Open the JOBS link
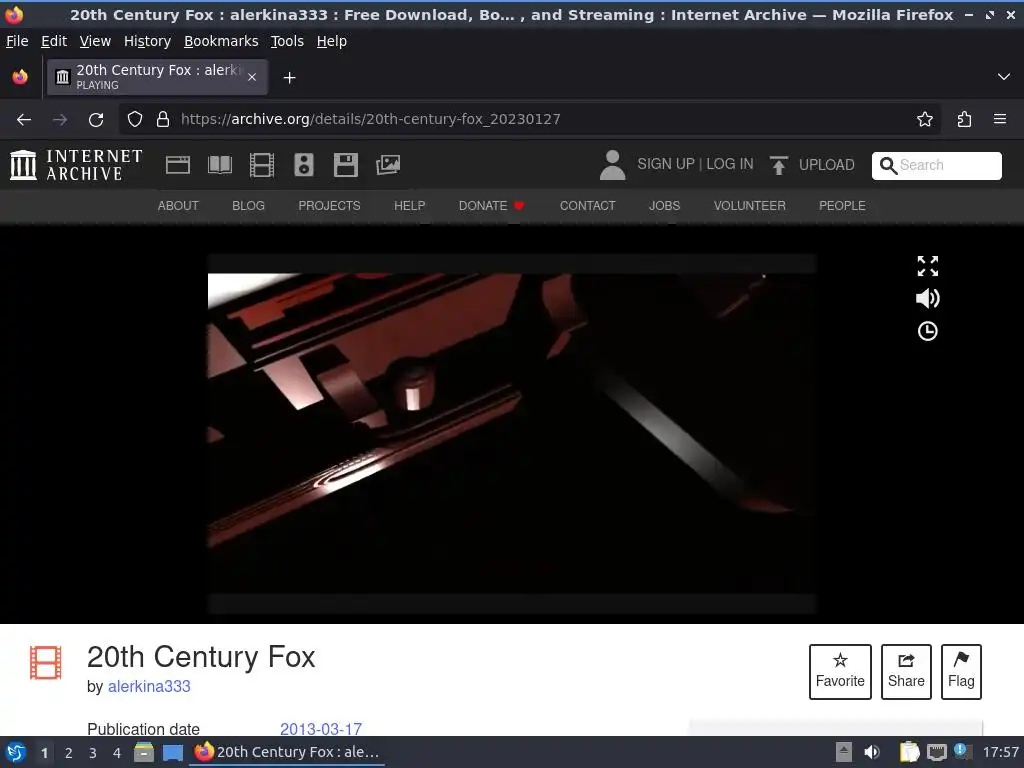The width and height of the screenshot is (1024, 768). coord(664,206)
